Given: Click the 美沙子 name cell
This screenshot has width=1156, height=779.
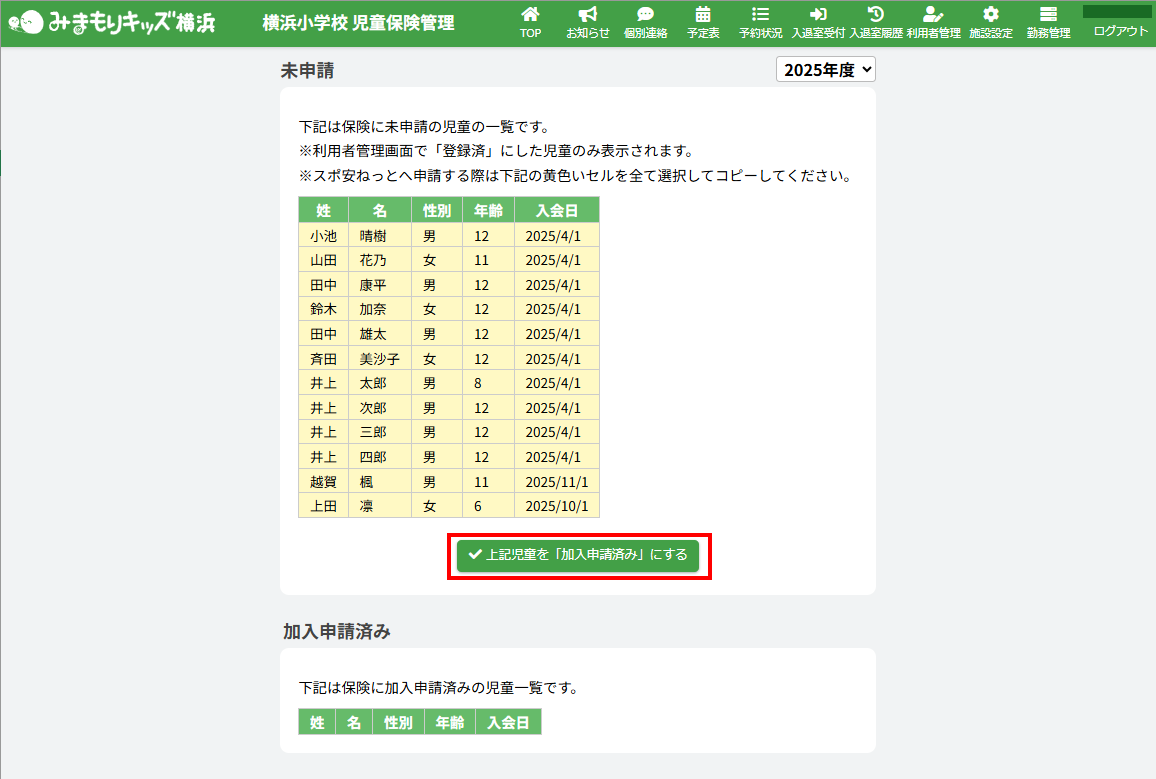Looking at the screenshot, I should [x=380, y=359].
